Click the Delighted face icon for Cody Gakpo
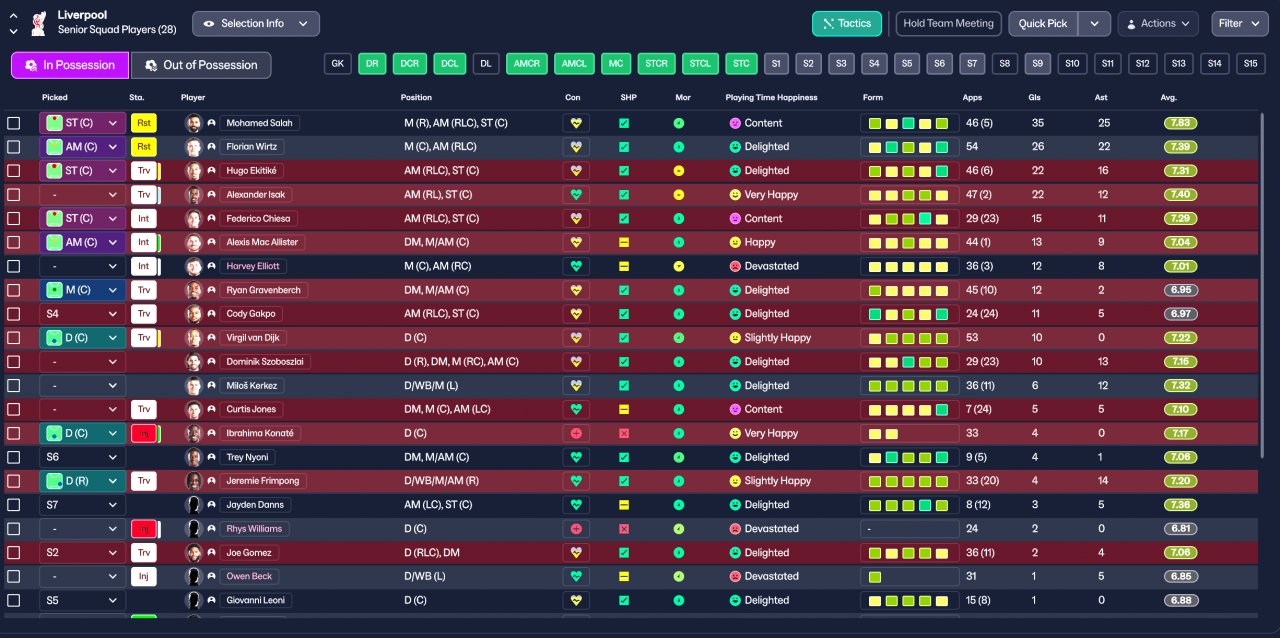This screenshot has width=1280, height=638. pyautogui.click(x=735, y=314)
